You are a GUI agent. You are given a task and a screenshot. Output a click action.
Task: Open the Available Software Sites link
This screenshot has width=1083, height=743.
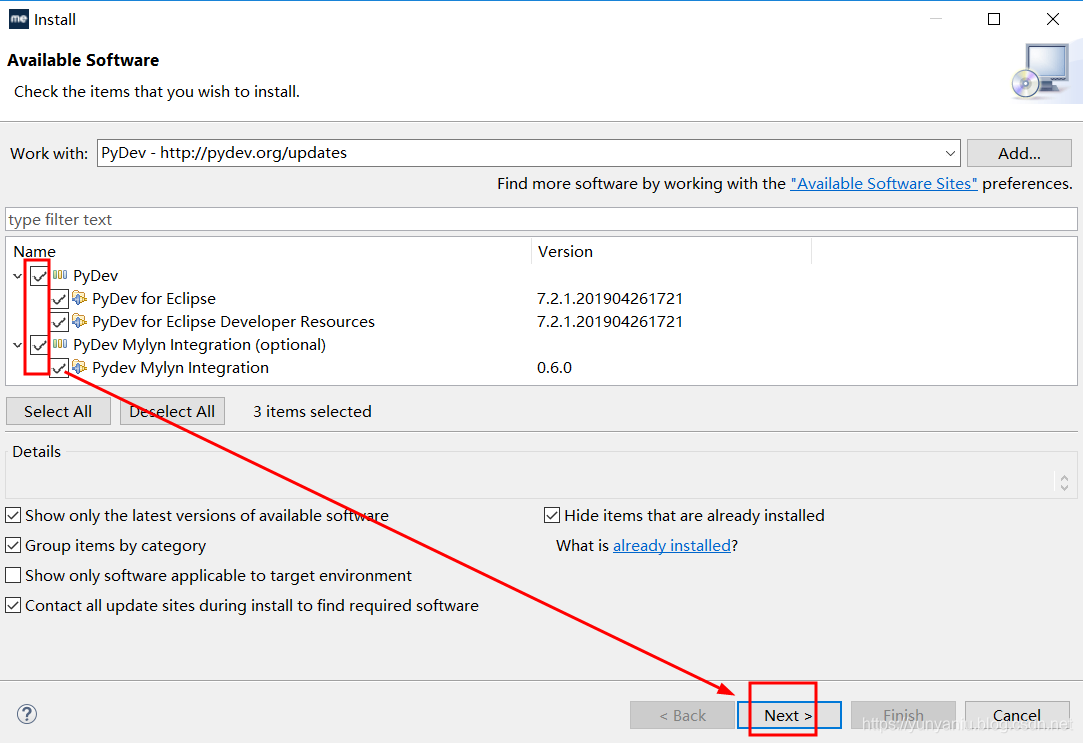[x=883, y=184]
